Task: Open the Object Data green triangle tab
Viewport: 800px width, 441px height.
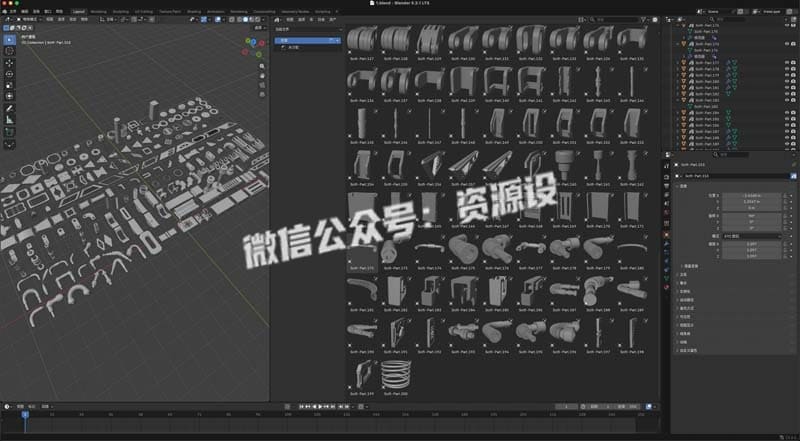Action: (666, 278)
